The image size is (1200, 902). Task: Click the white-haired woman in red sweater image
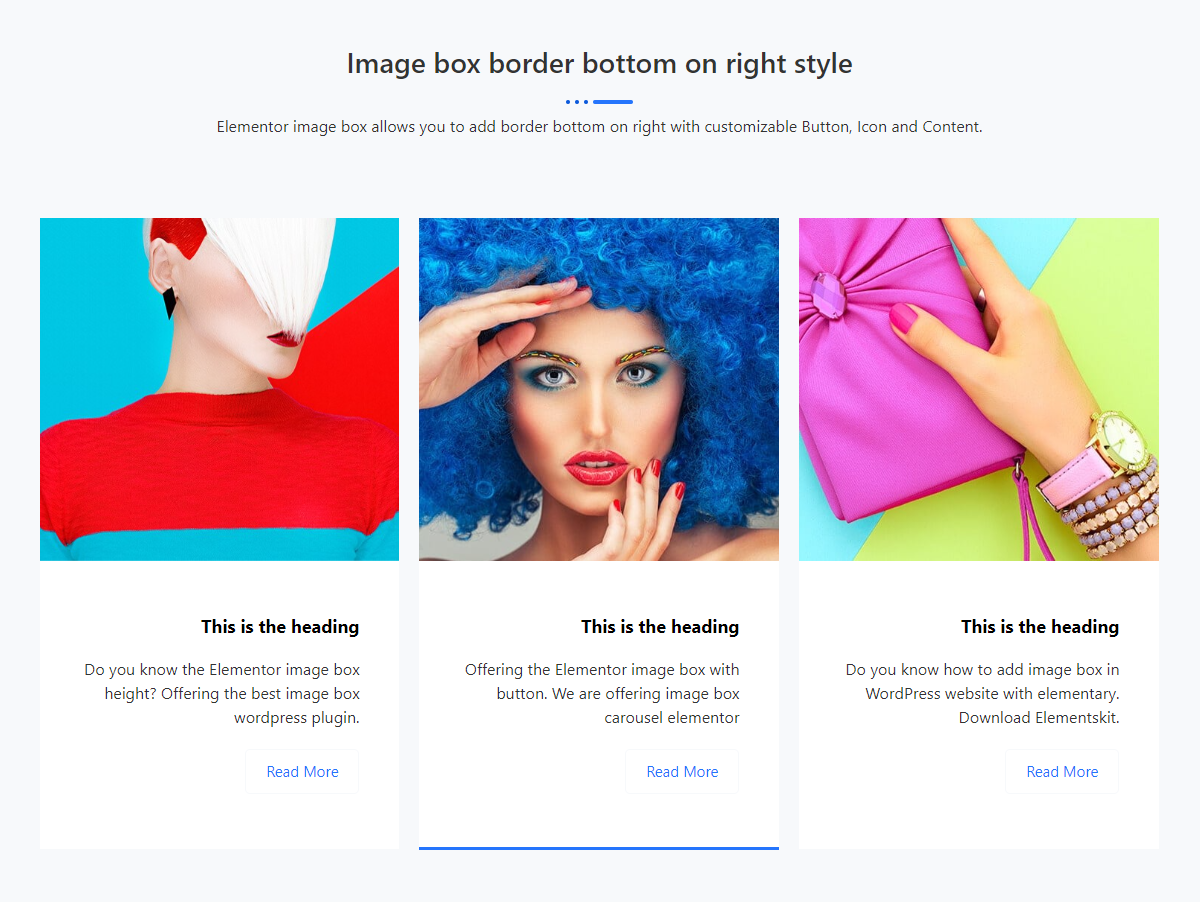[x=219, y=389]
